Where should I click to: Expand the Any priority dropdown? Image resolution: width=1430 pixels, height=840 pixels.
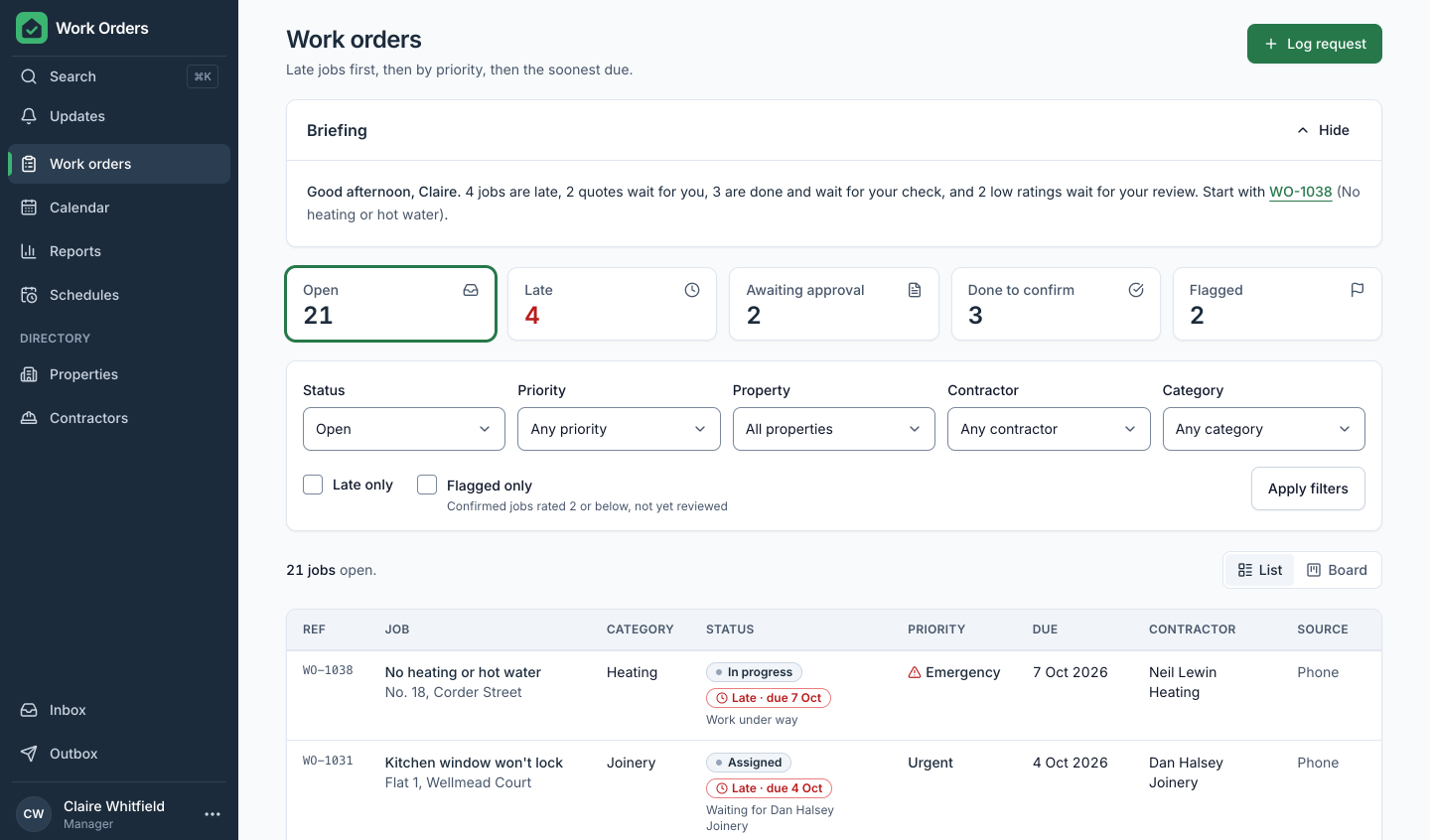[x=619, y=429]
